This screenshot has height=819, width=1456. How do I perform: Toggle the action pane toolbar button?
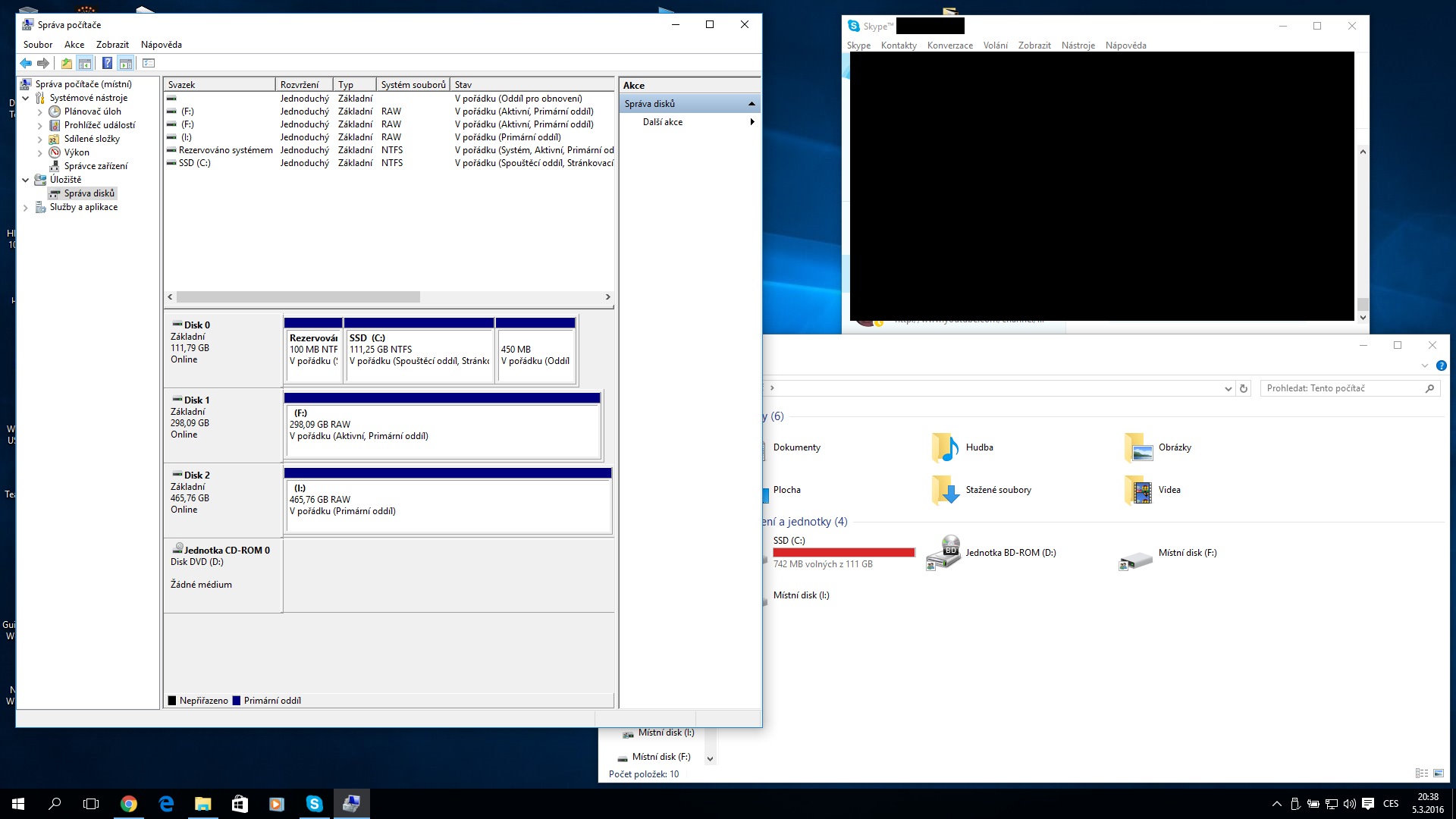point(126,64)
